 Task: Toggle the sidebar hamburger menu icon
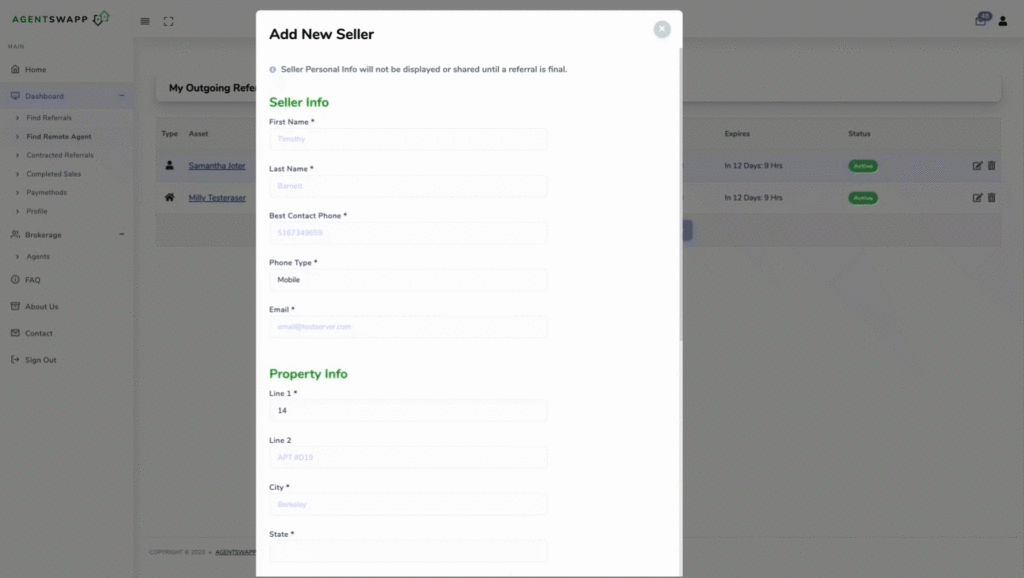click(x=145, y=22)
